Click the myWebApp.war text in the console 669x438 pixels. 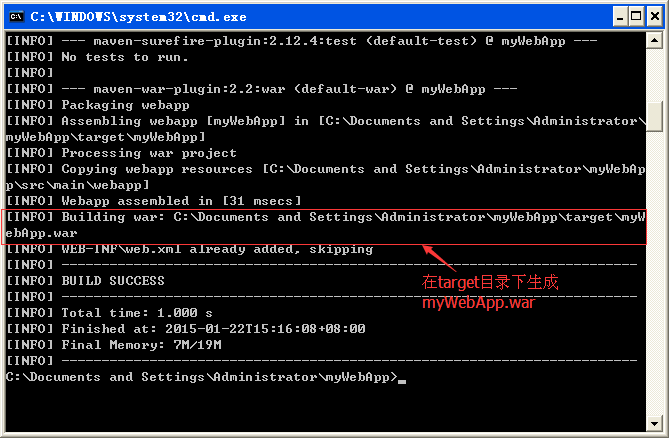(x=41, y=233)
